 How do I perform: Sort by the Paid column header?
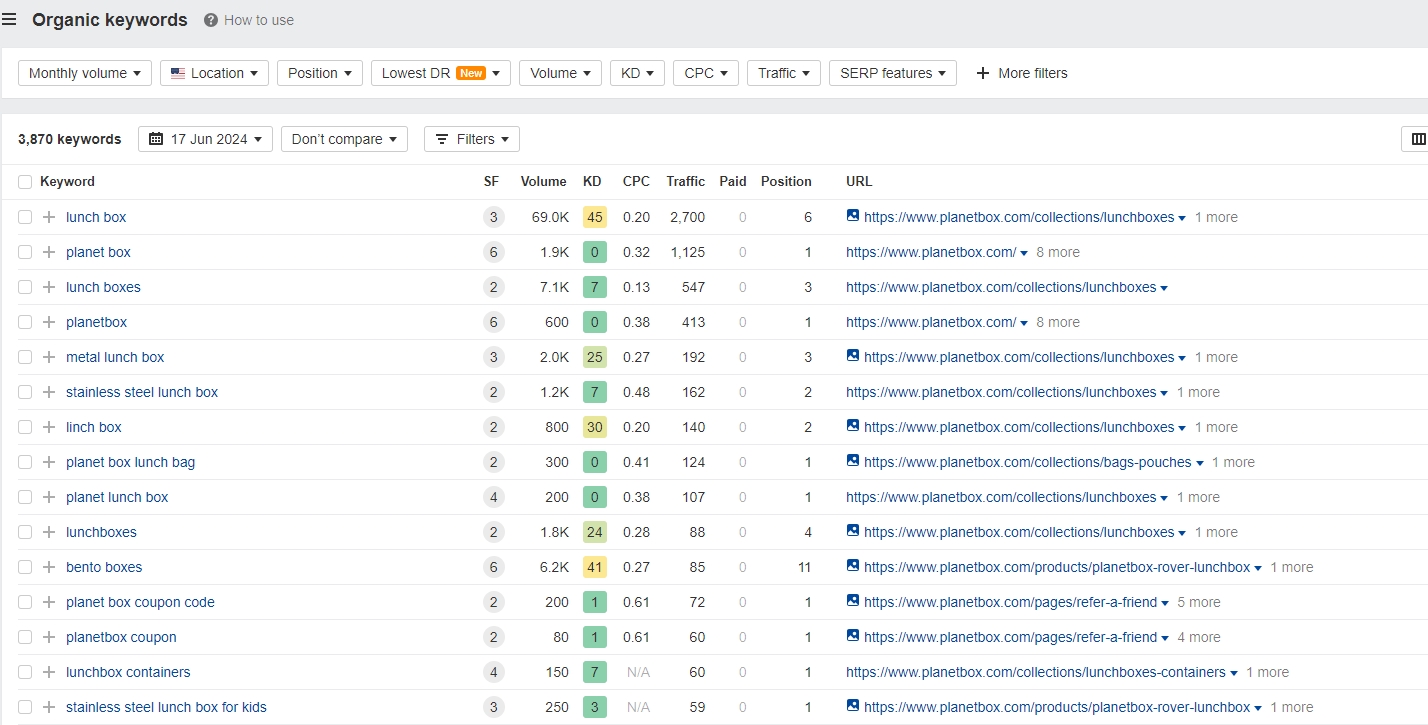click(733, 182)
